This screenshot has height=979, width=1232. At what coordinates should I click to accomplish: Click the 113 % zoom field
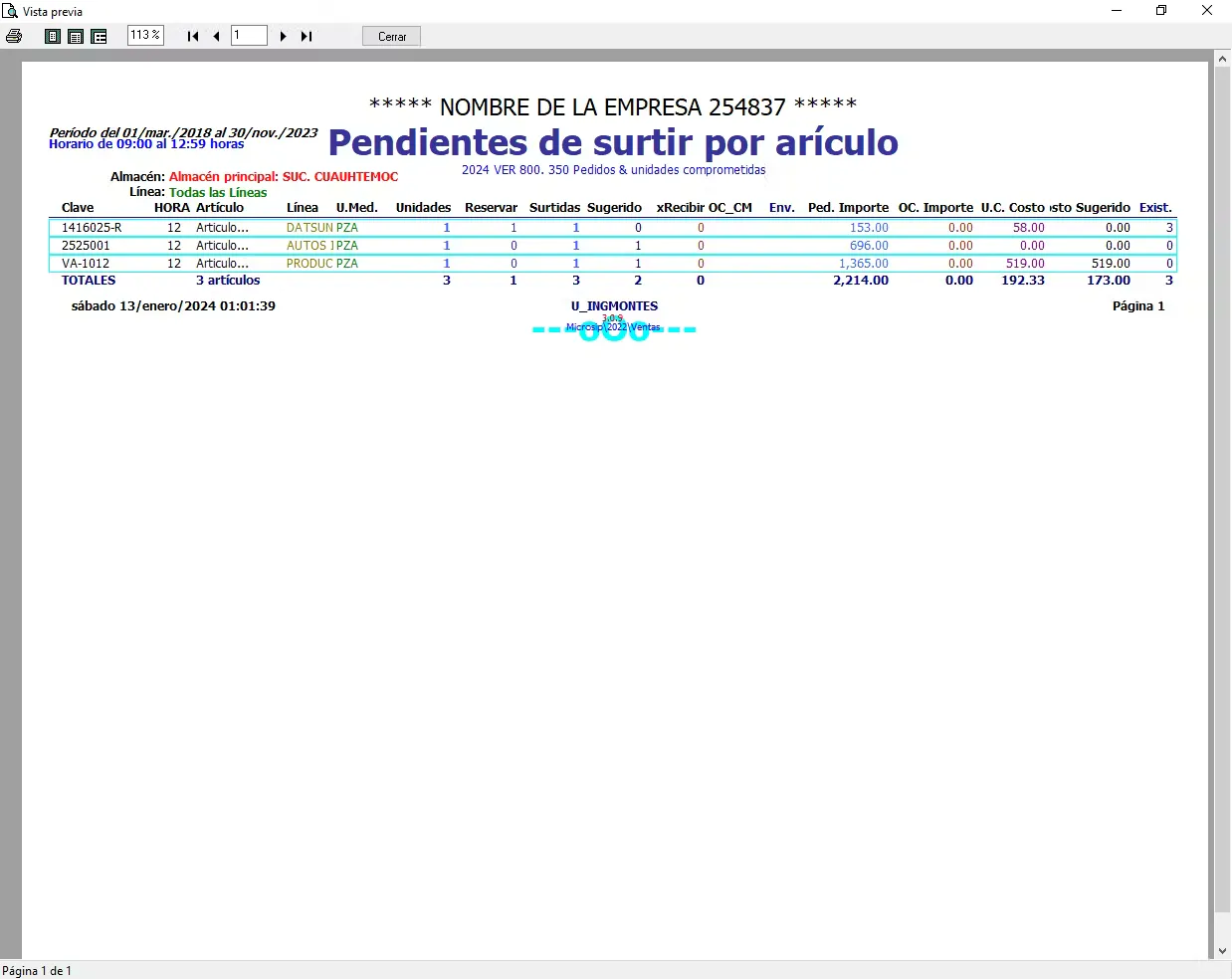click(145, 36)
